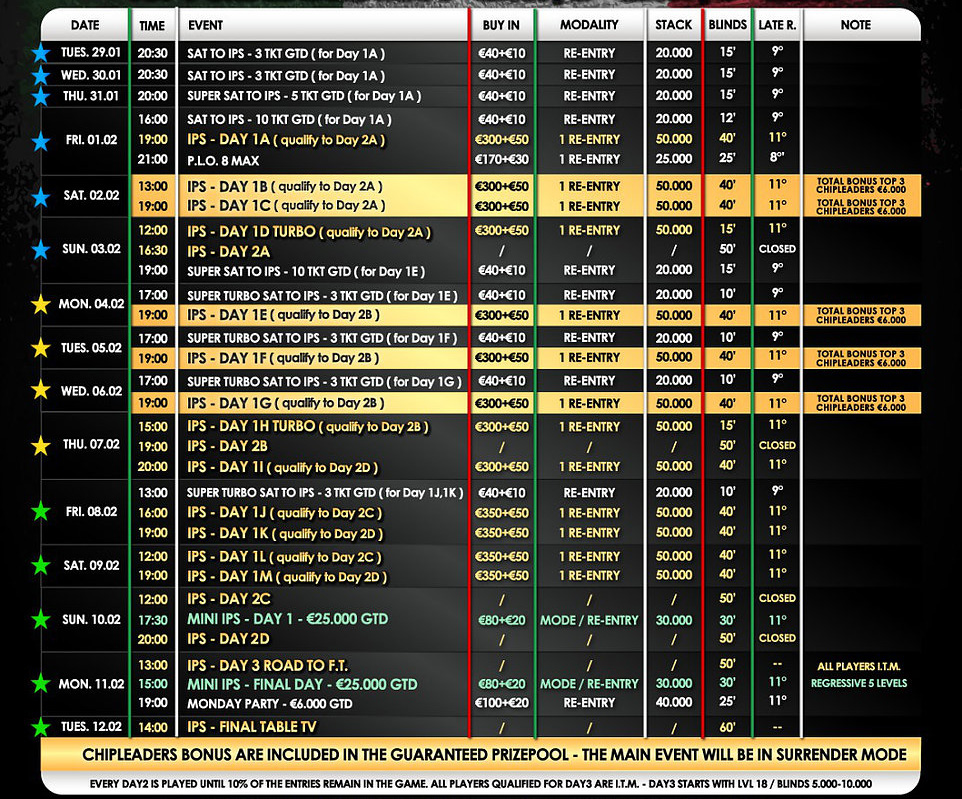Screen dimensions: 962x799
Task: Click the blue star beside Sat. 02.02
Action: pyautogui.click(x=41, y=196)
